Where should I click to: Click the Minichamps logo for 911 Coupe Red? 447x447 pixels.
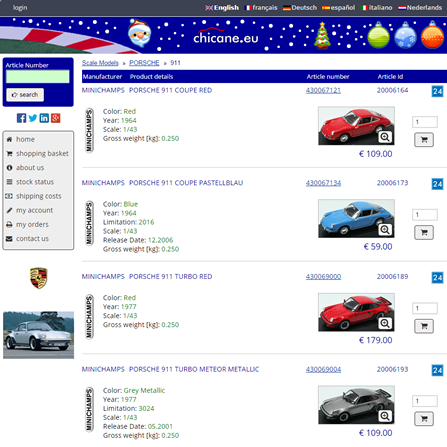coord(89,130)
